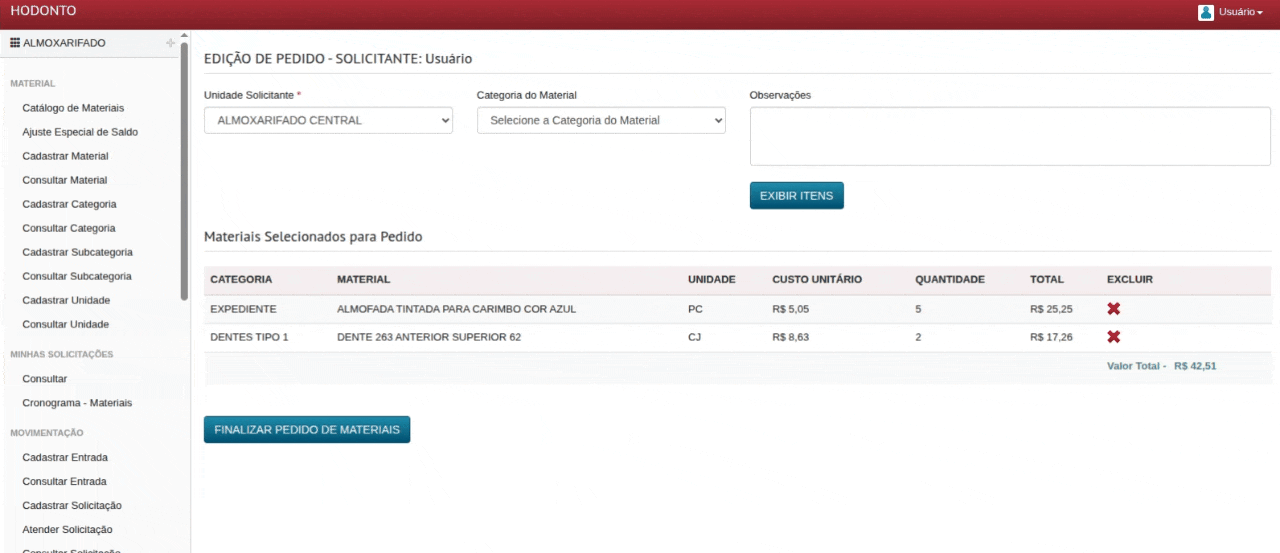Open Cadastrar Entrada under Movimentação
The width and height of the screenshot is (1280, 553).
[65, 457]
